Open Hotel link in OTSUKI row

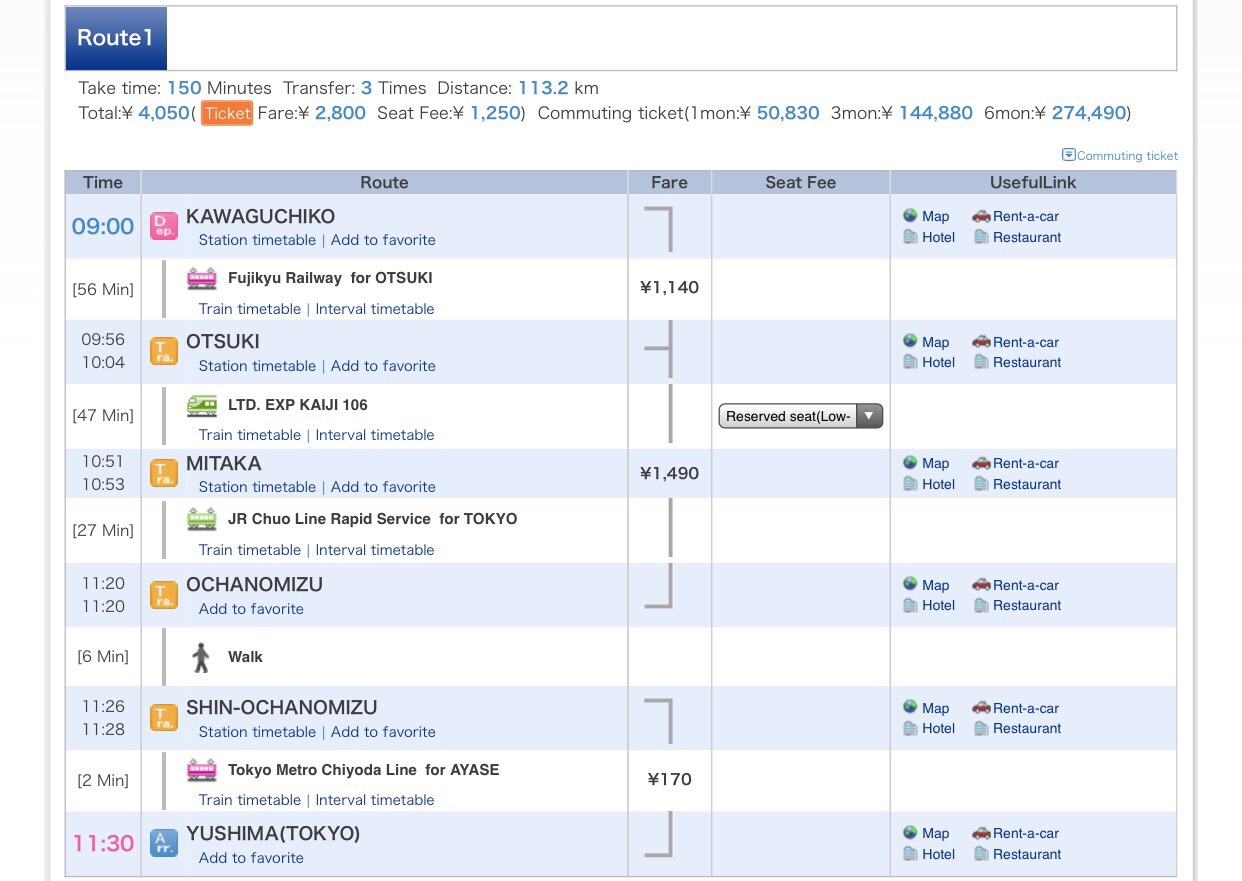click(938, 362)
